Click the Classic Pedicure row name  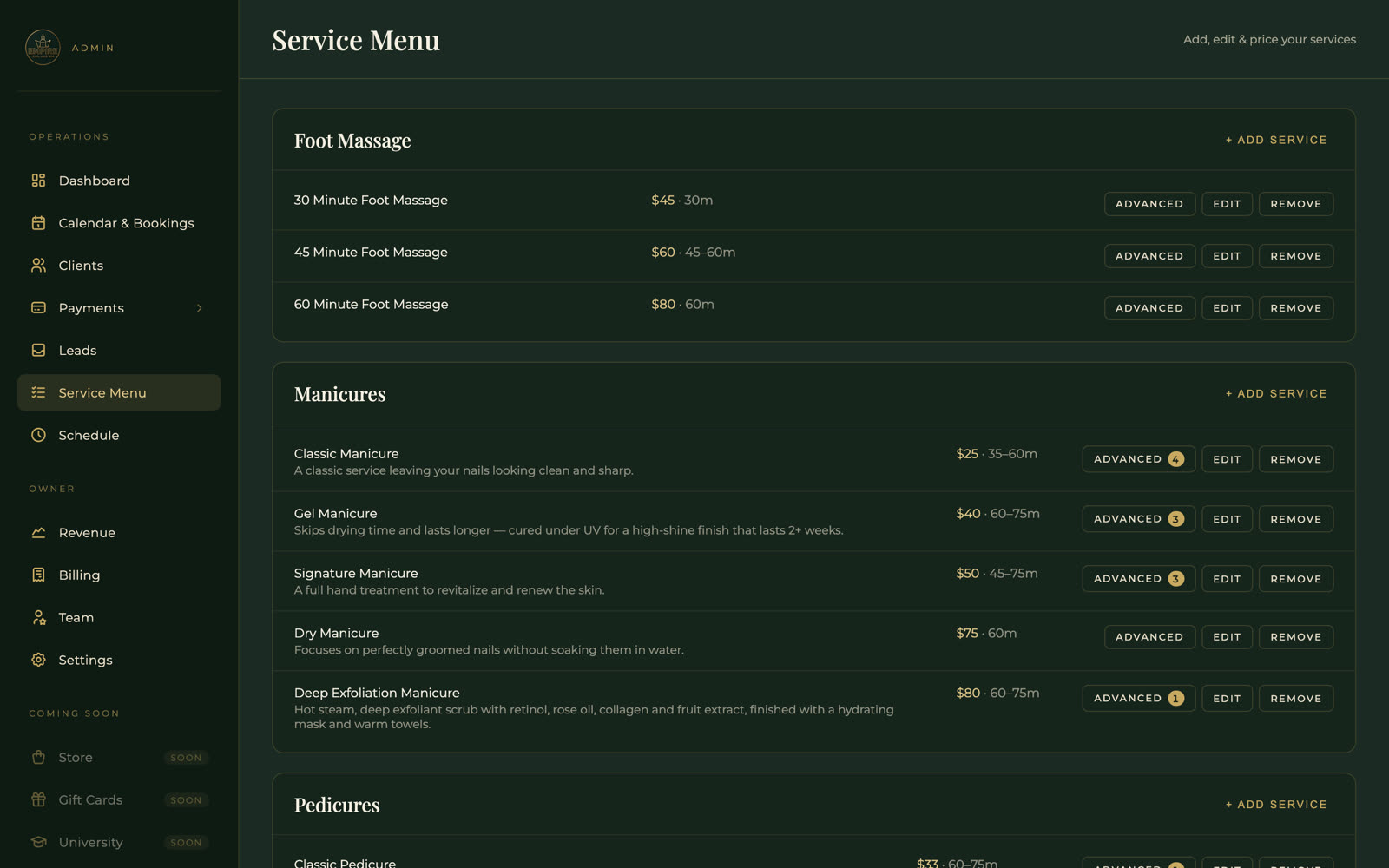(345, 863)
